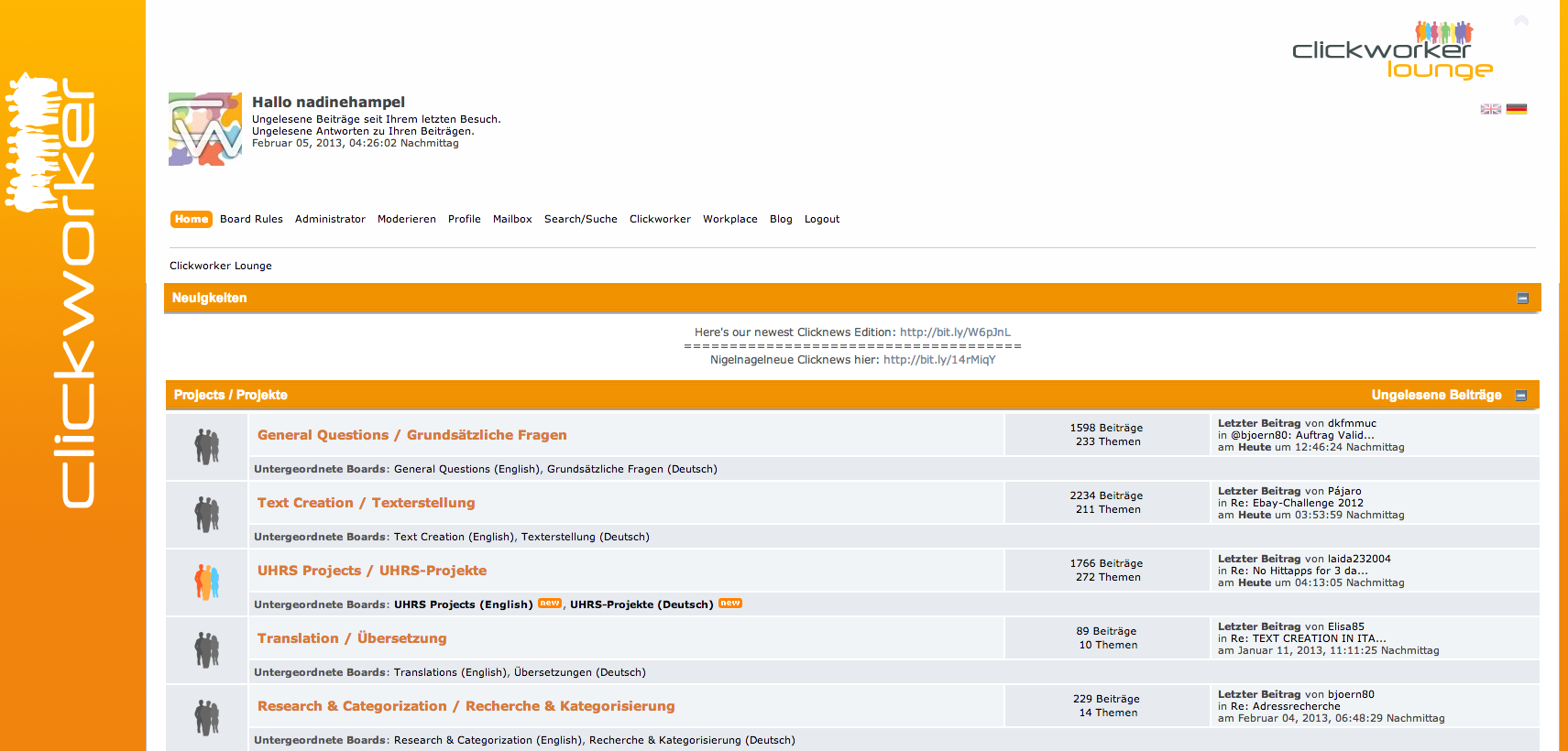Open UHRS Projects / UHRS-Projekte board
This screenshot has width=1568, height=751.
372,571
